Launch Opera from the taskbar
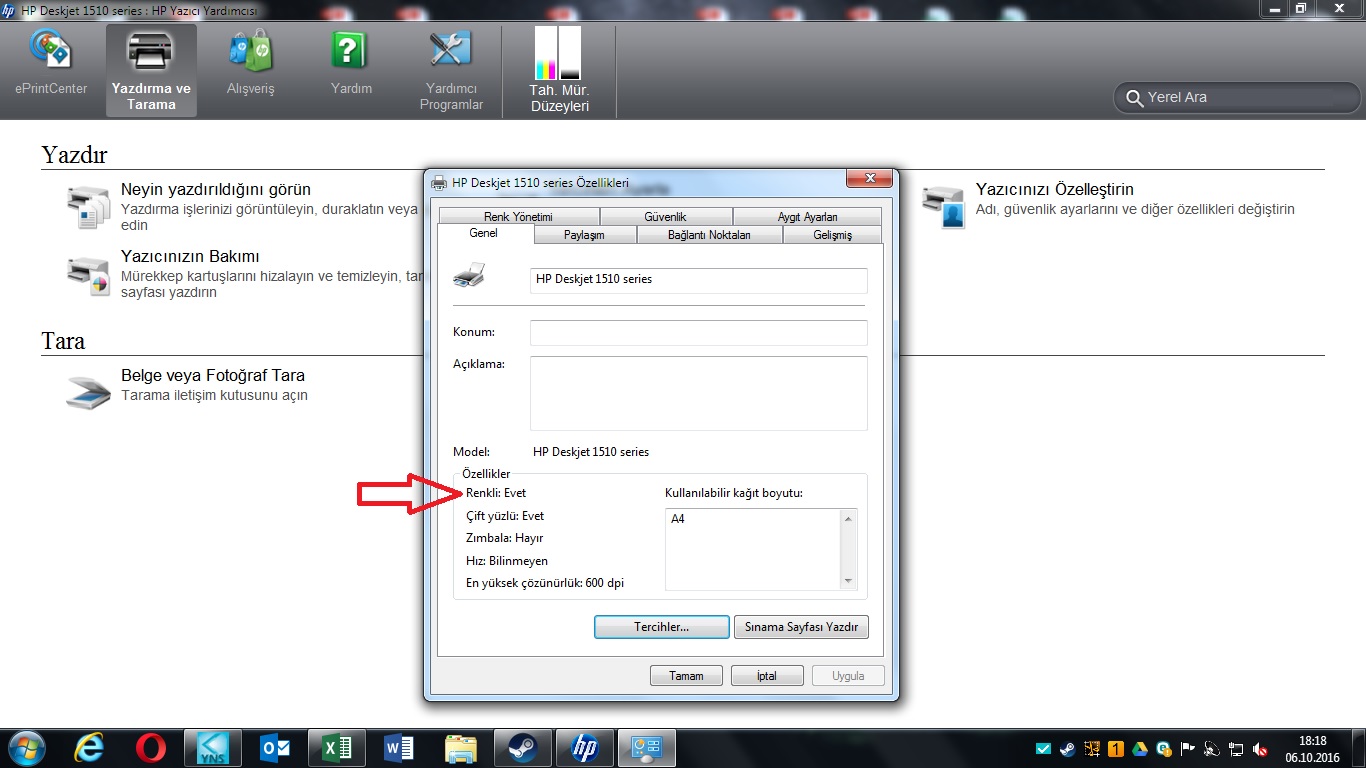The height and width of the screenshot is (768, 1366). click(x=150, y=748)
